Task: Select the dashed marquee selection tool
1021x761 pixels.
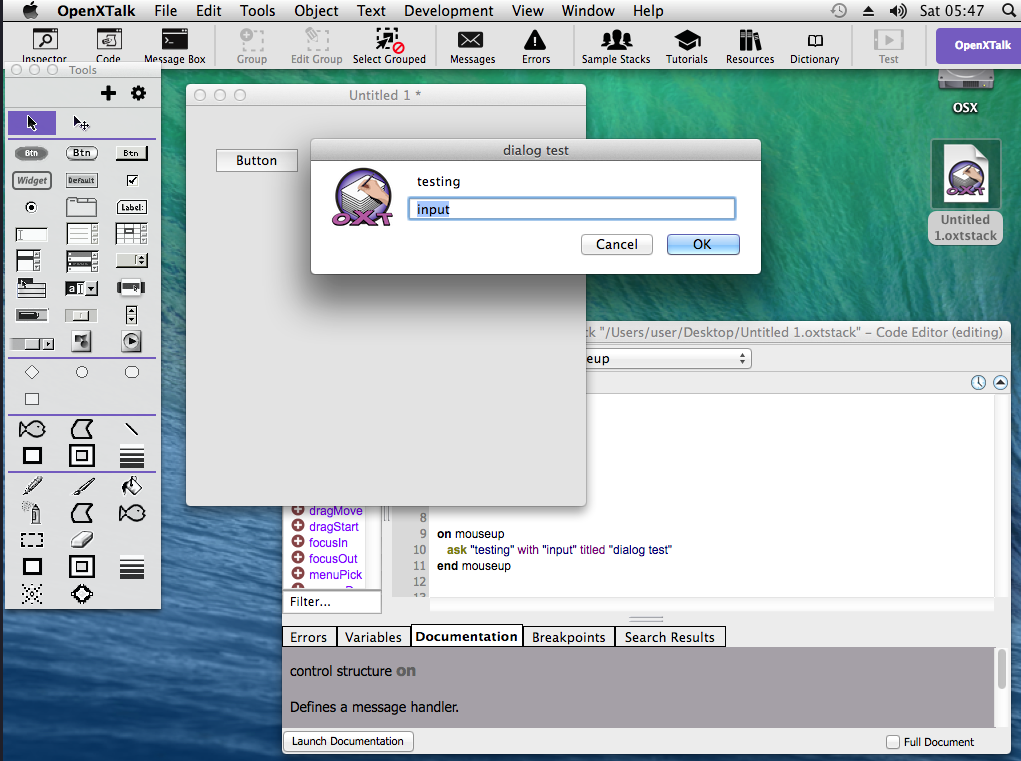Action: pos(32,540)
